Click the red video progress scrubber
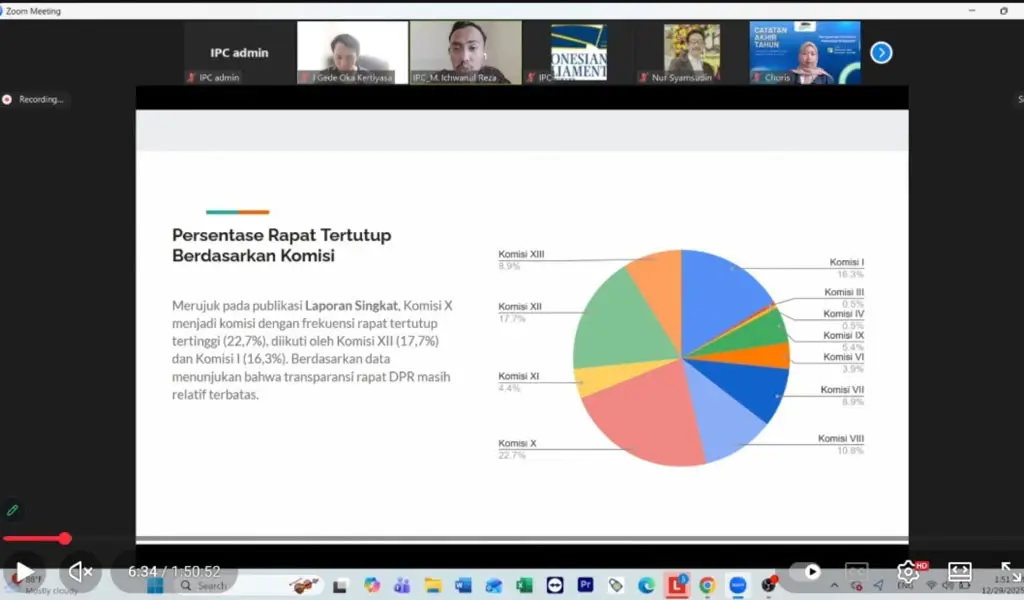This screenshot has height=600, width=1024. (65, 538)
